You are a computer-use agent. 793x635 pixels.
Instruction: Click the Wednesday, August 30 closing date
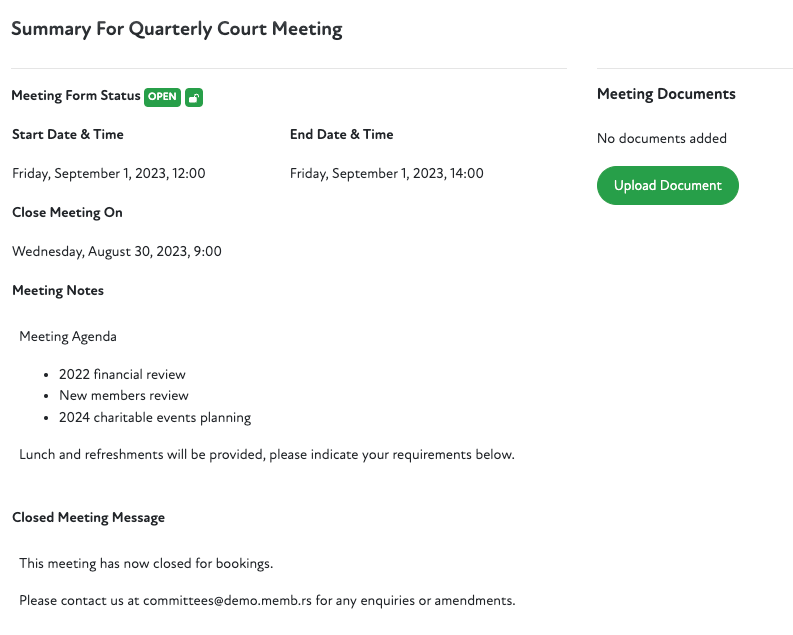pos(117,251)
